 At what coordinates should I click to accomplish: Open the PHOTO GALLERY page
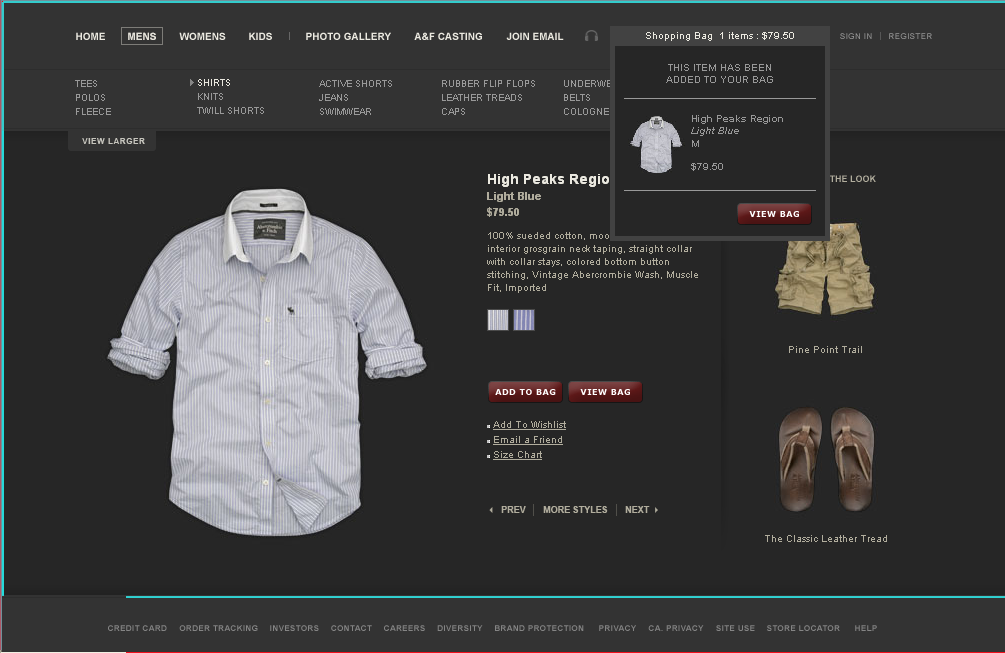coord(348,37)
